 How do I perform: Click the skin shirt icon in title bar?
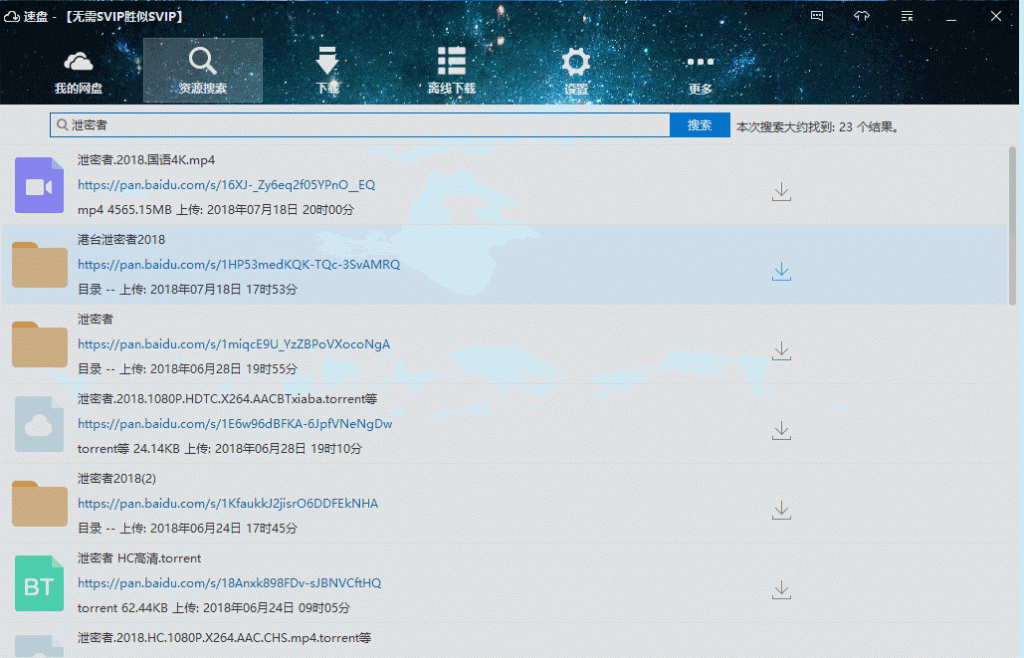pos(862,16)
